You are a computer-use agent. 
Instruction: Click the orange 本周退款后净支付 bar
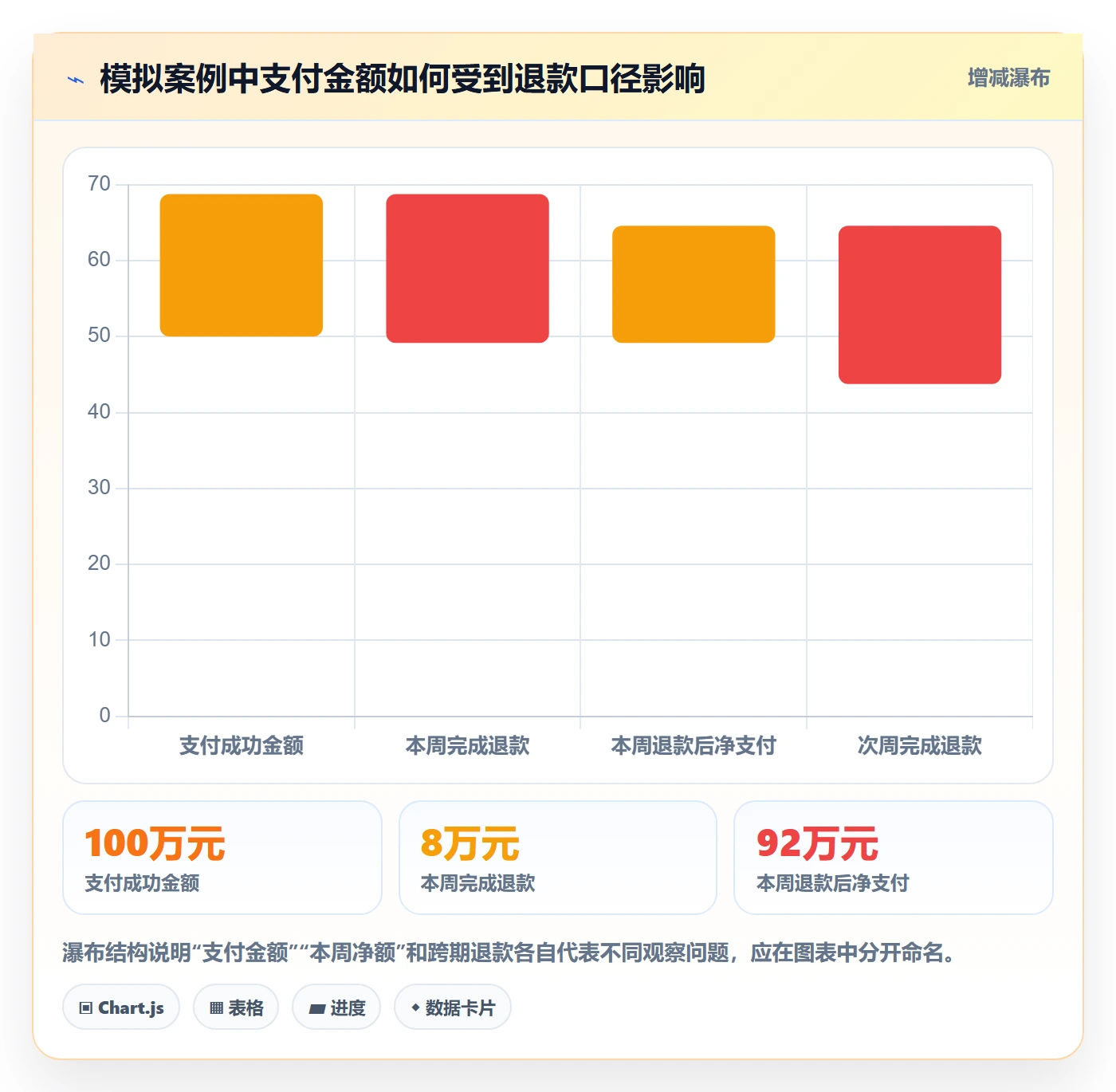pyautogui.click(x=694, y=285)
